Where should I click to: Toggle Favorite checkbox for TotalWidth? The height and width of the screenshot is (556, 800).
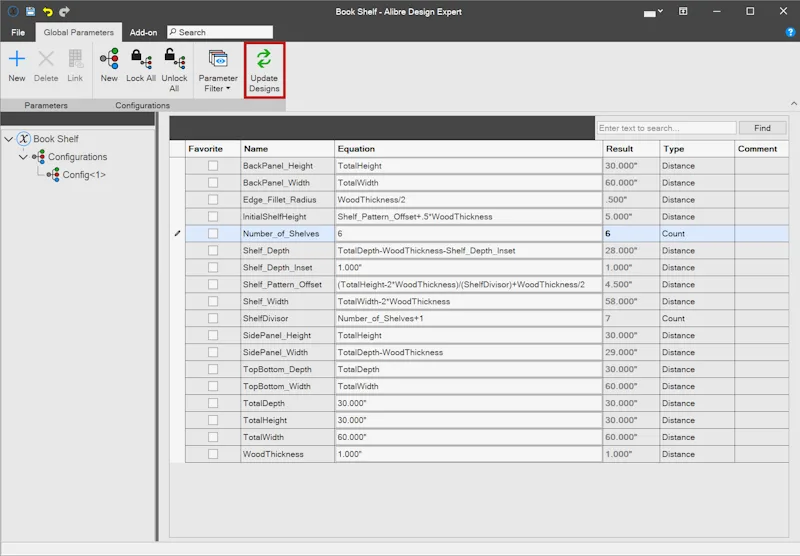(x=213, y=437)
